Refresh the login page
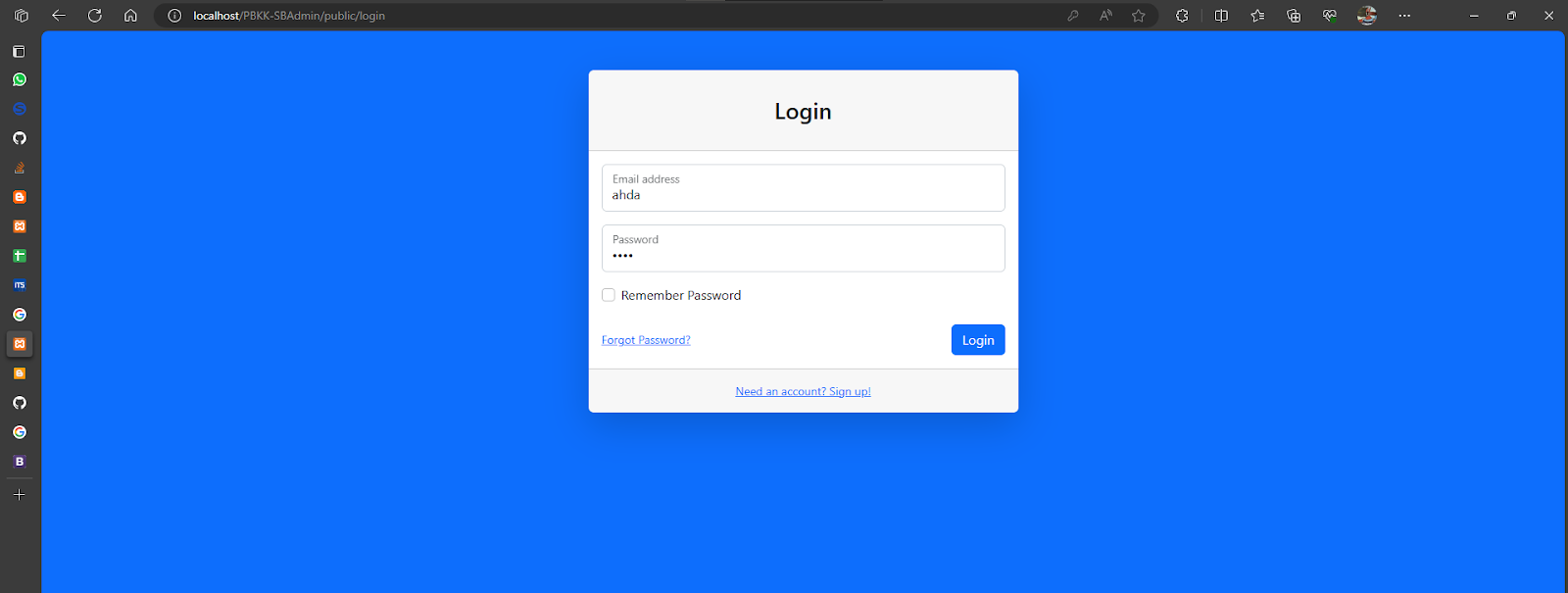 [95, 16]
